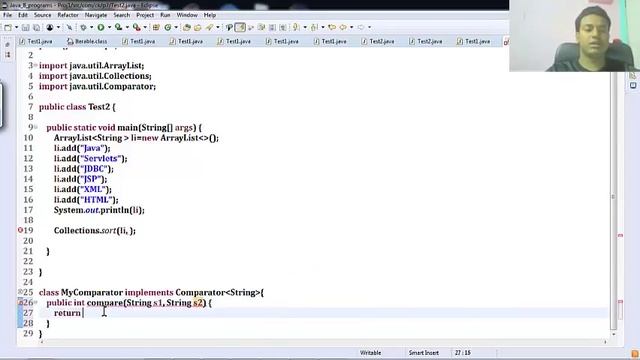
Task: Go to previous annotation icon
Action: tap(314, 27)
